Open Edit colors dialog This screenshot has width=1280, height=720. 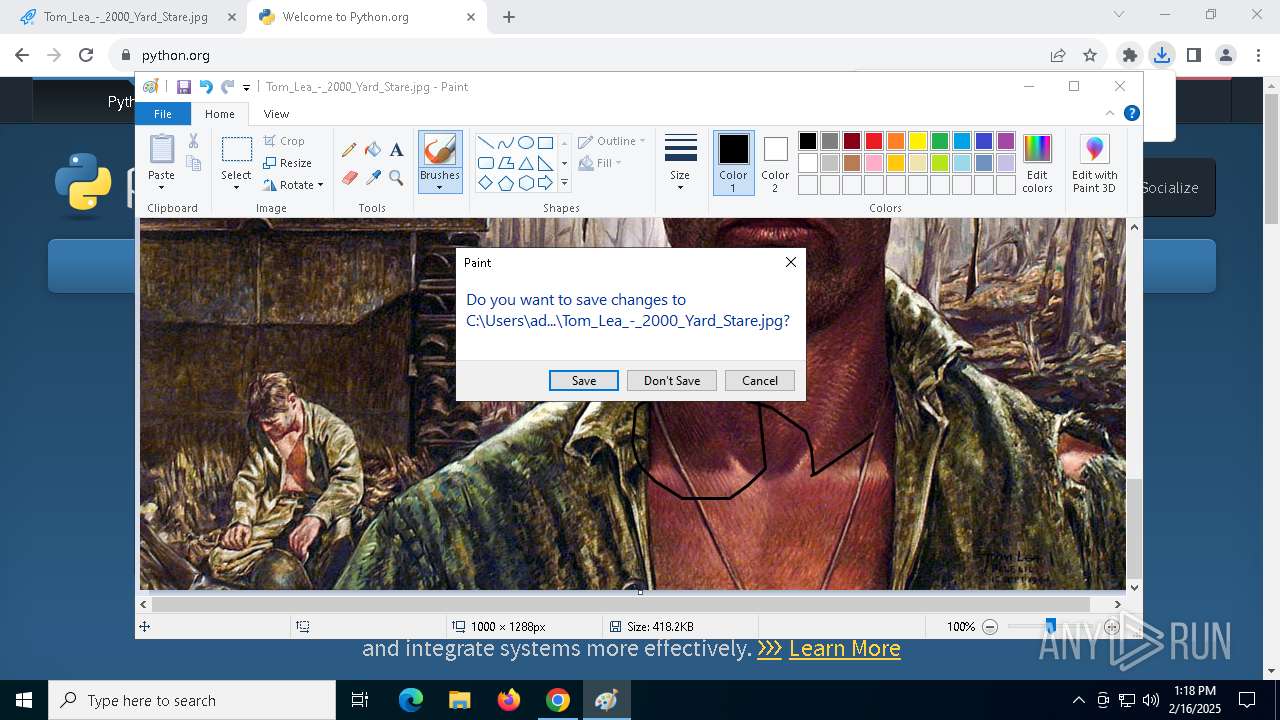(x=1037, y=163)
